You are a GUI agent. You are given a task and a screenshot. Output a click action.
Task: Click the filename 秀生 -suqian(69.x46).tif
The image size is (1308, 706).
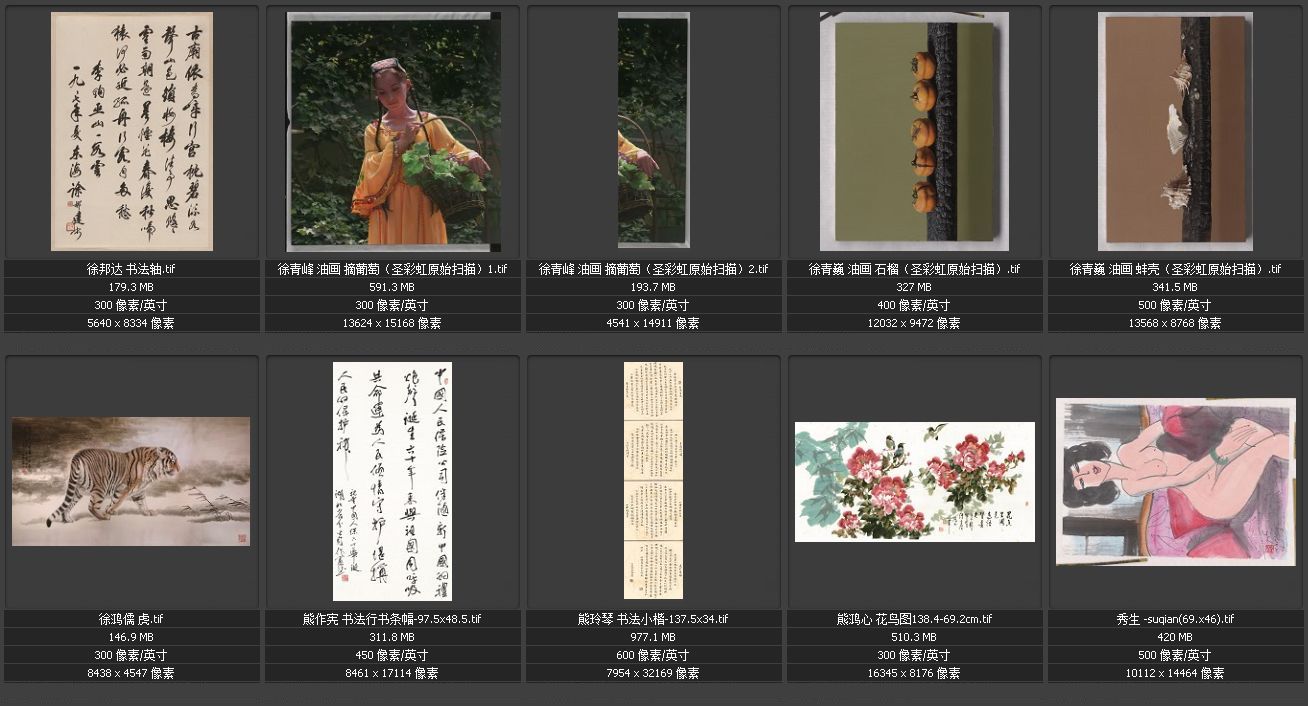(x=1174, y=619)
